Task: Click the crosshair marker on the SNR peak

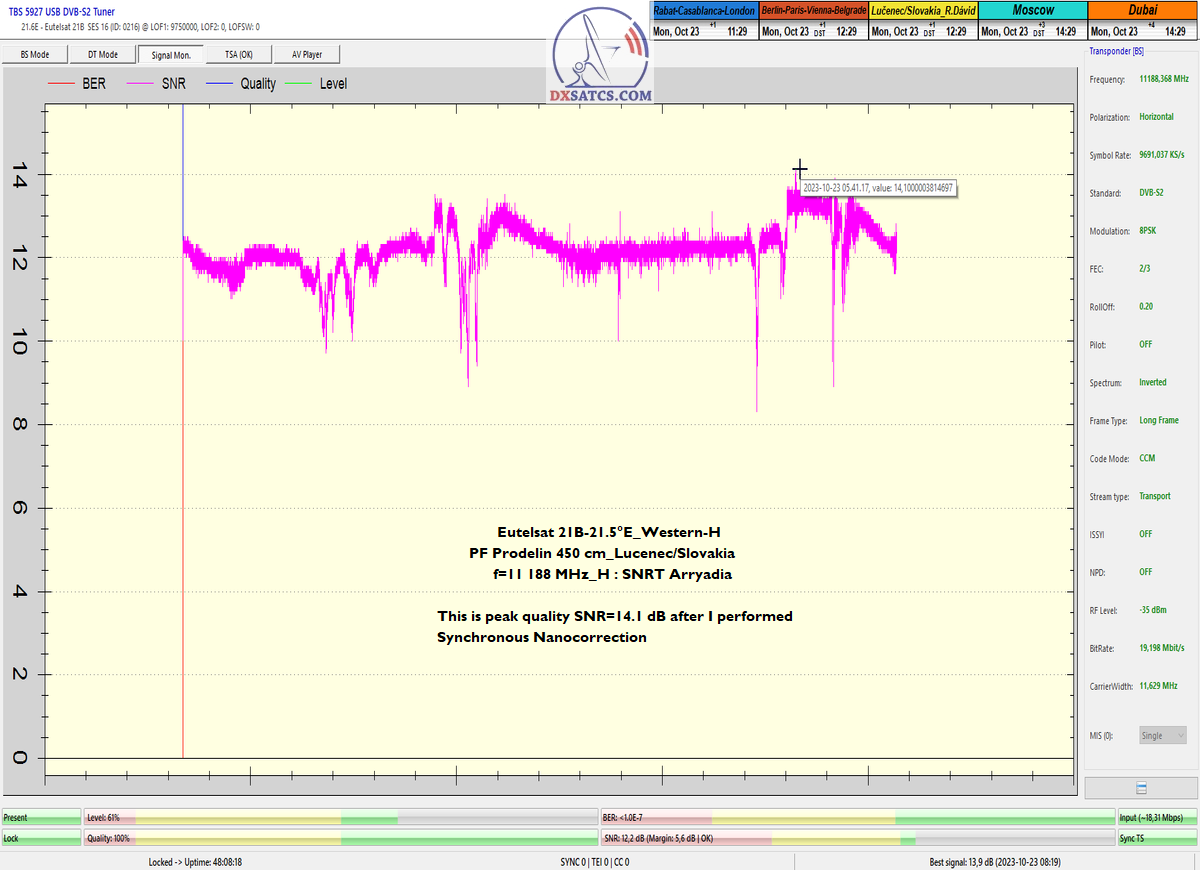Action: pos(799,169)
